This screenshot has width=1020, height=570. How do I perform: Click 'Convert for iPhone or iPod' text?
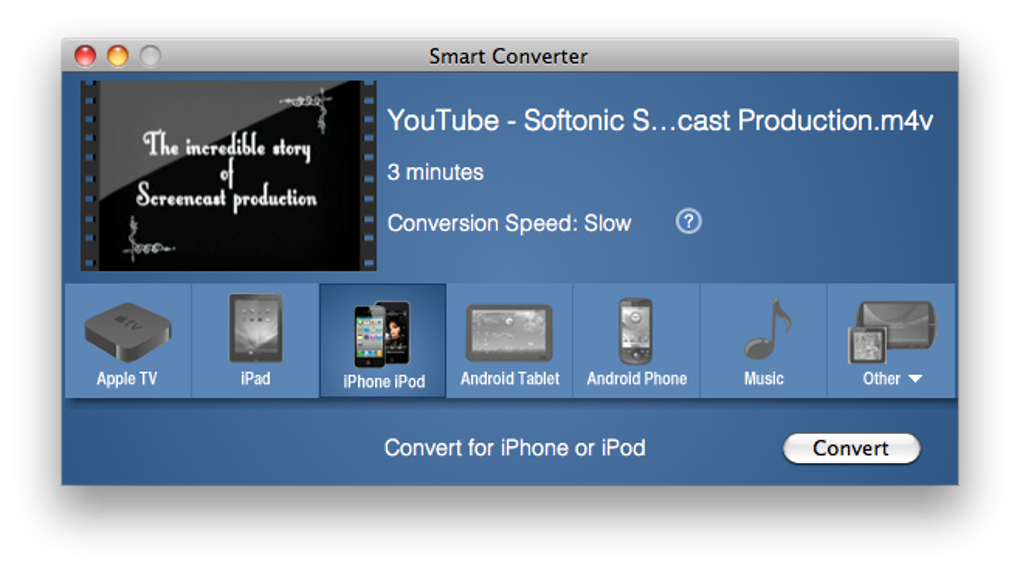515,448
